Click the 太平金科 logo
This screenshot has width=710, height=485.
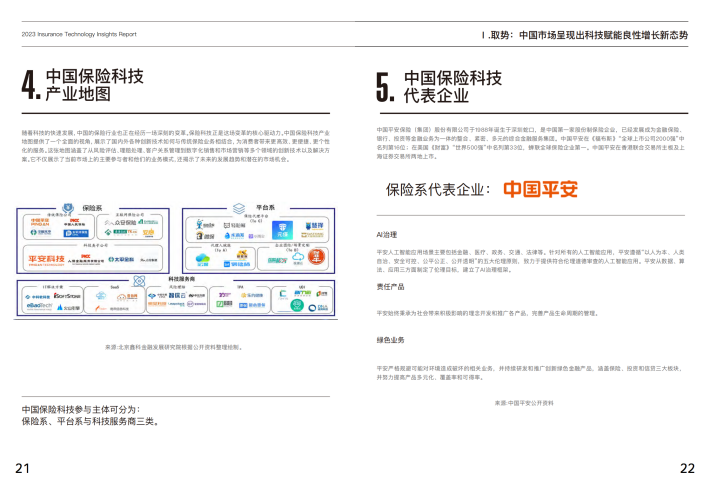[x=121, y=259]
